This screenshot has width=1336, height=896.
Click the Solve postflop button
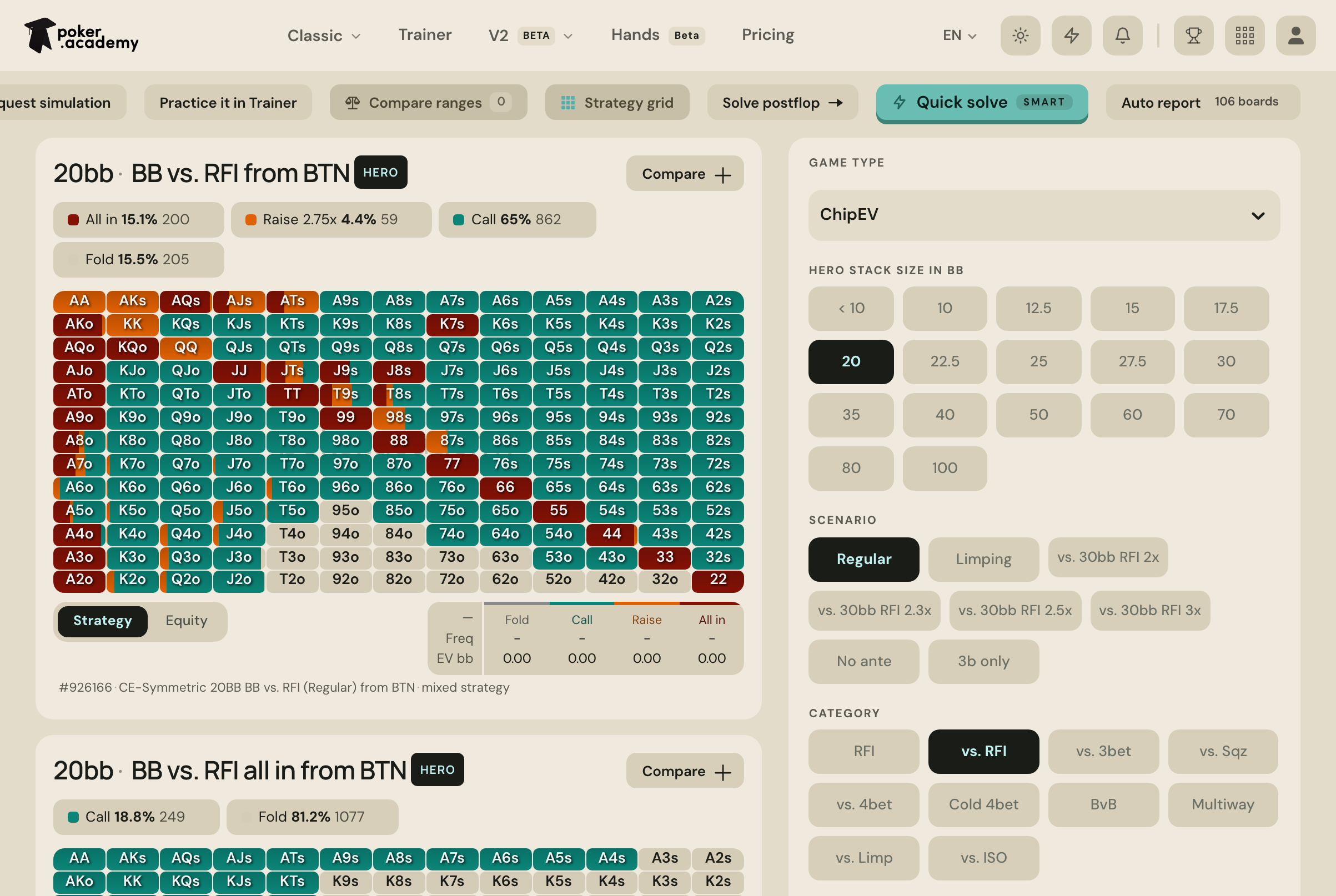point(782,102)
